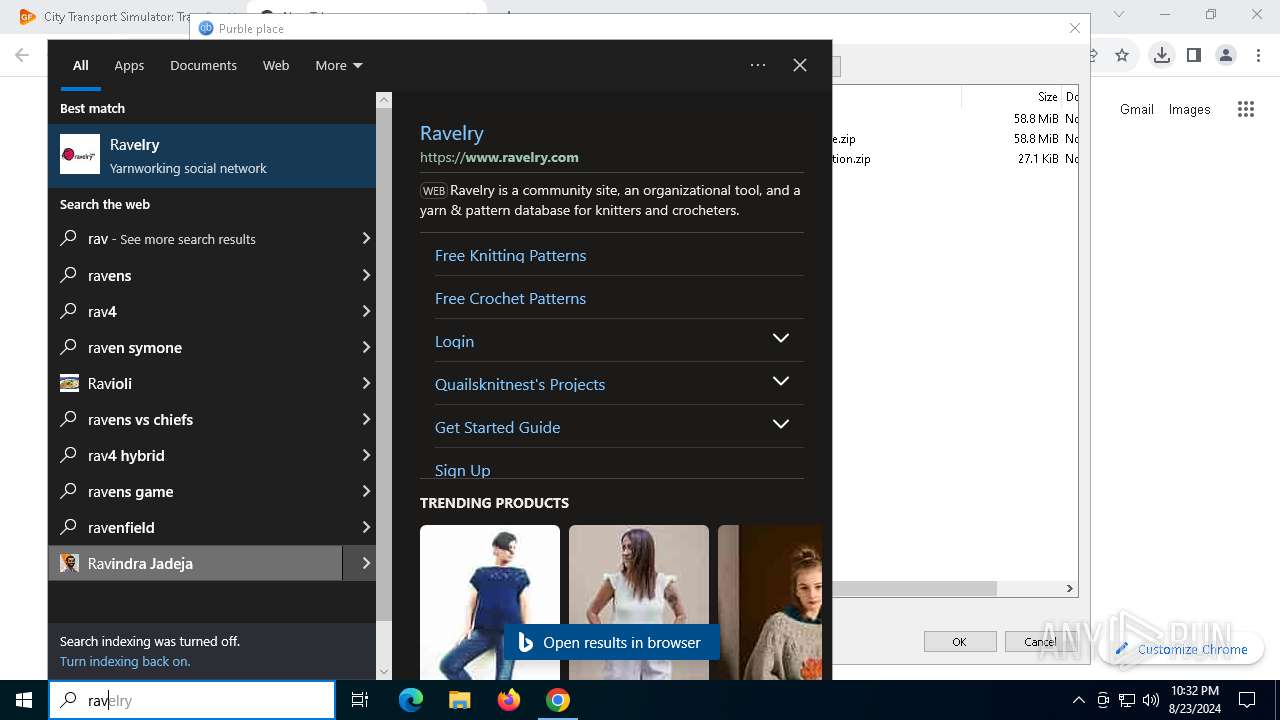Close the Purble place dialog
This screenshot has height=720, width=1280.
1075,28
